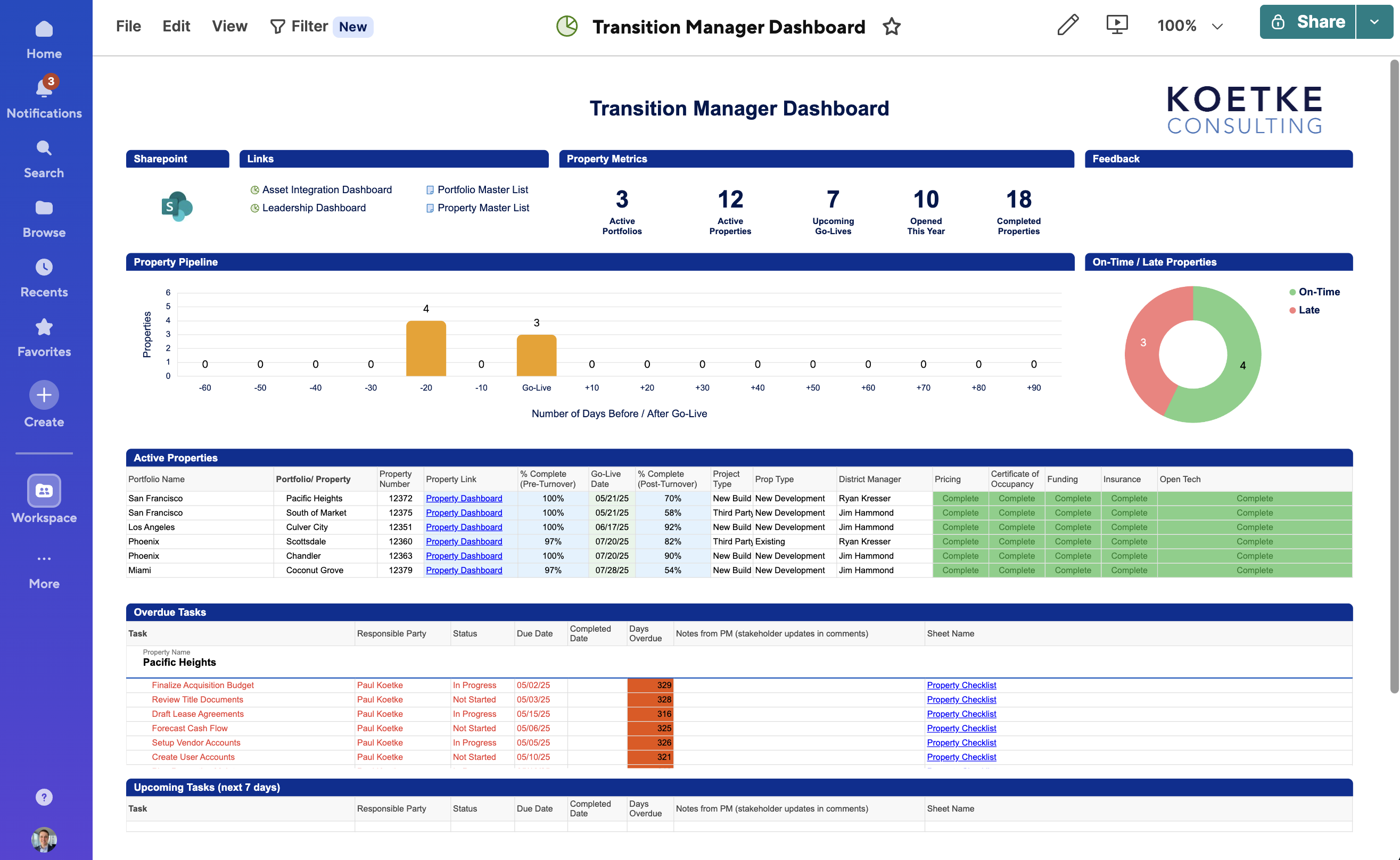Open the Browse folder icon
The height and width of the screenshot is (860, 1400).
(x=44, y=208)
